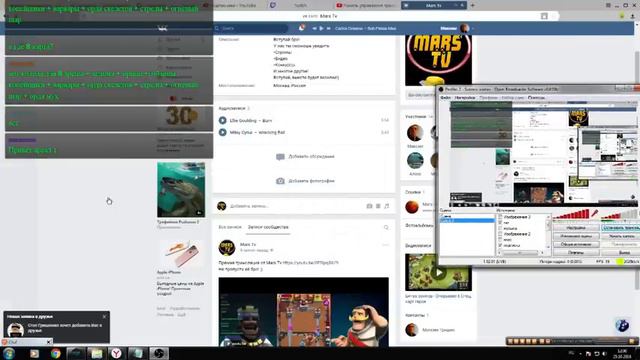The image size is (640, 360).
Task: Click the discussion bubble icon beside Добавить обсуждение
Action: pos(280,157)
